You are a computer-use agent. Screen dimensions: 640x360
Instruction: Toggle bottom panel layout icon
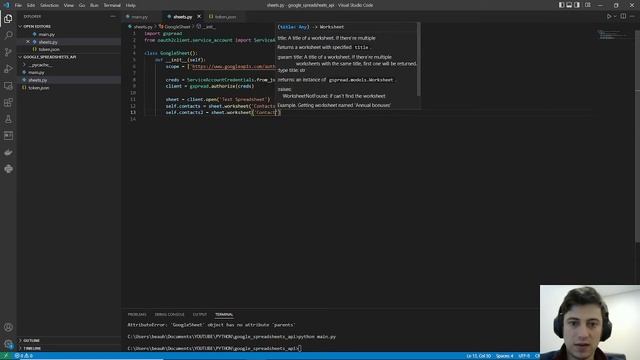[569, 5]
